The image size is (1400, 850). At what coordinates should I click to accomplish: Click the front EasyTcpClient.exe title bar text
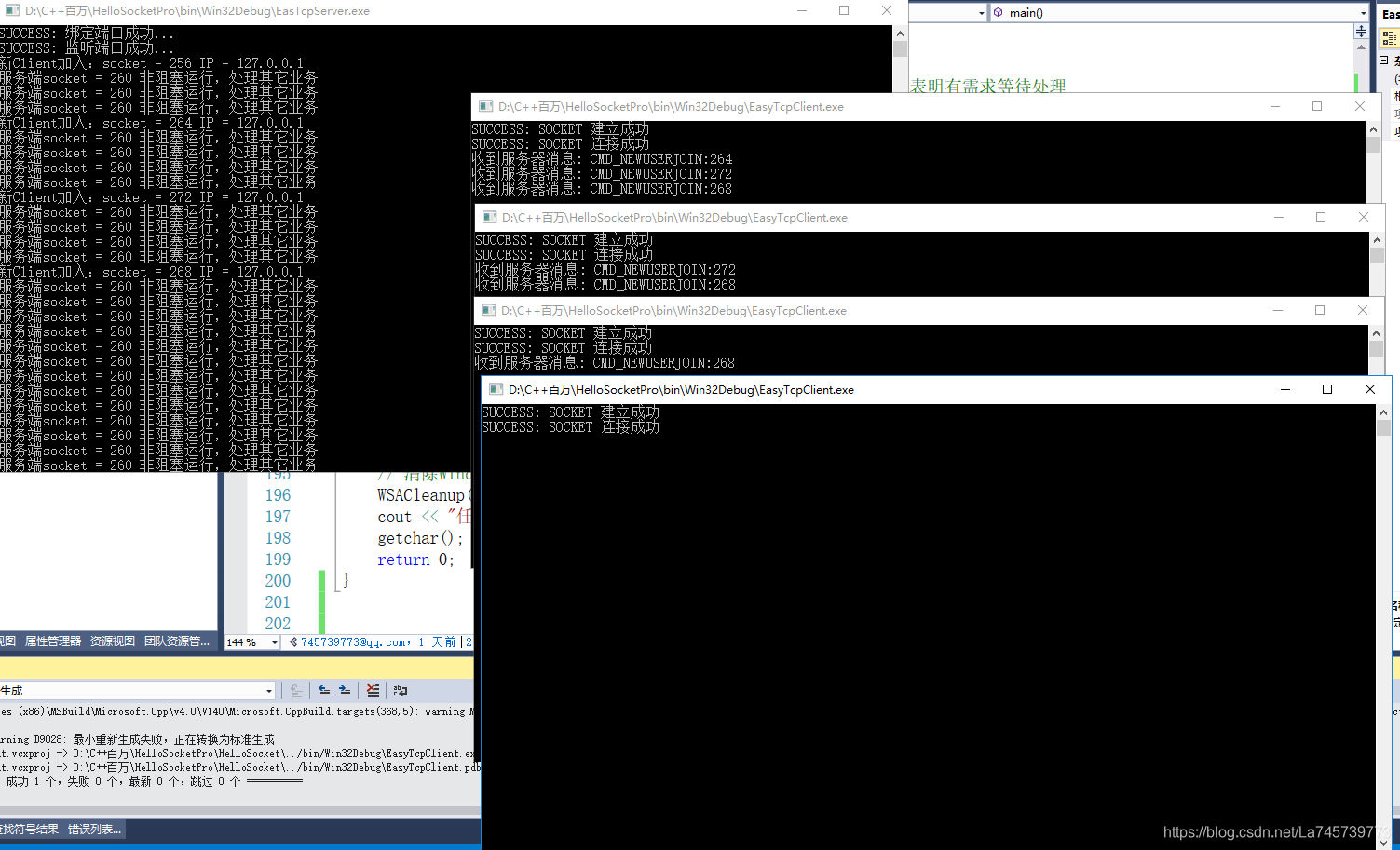pos(681,390)
